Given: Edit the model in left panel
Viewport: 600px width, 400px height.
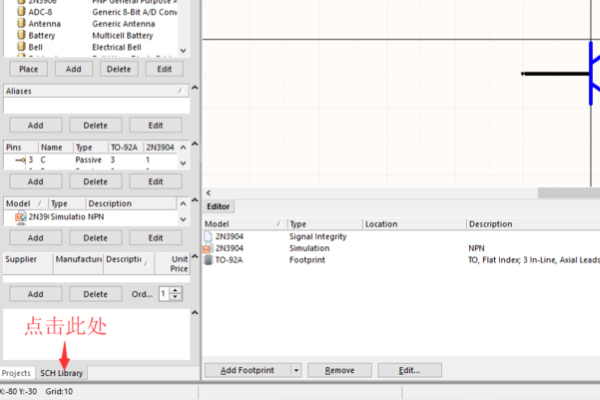Looking at the screenshot, I should [x=156, y=238].
